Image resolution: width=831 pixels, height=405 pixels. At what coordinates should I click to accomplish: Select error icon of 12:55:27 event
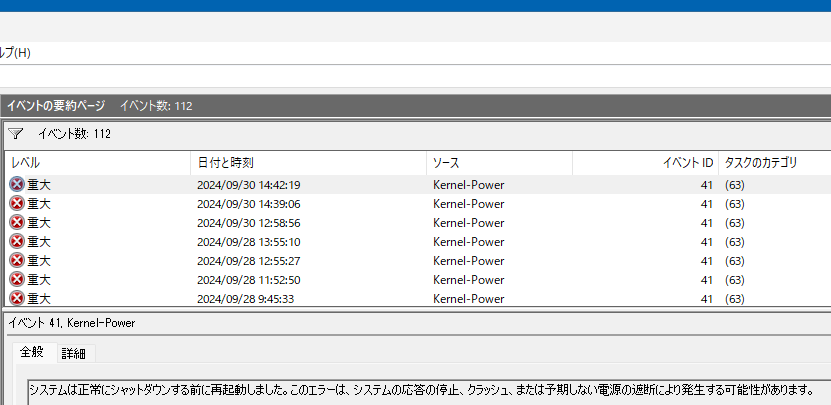pyautogui.click(x=17, y=261)
